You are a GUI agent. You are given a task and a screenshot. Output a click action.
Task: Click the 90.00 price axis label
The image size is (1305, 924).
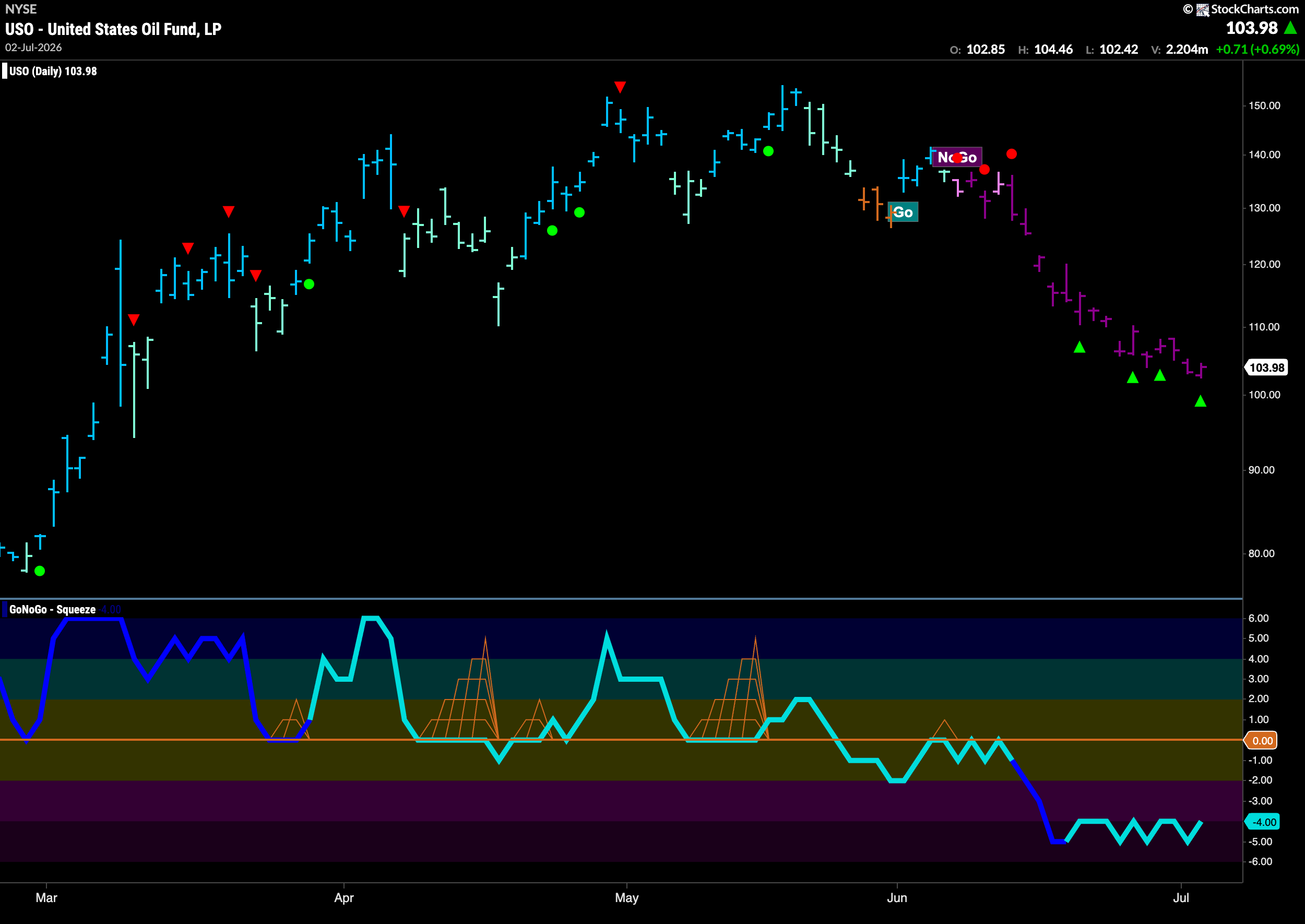tap(1261, 470)
